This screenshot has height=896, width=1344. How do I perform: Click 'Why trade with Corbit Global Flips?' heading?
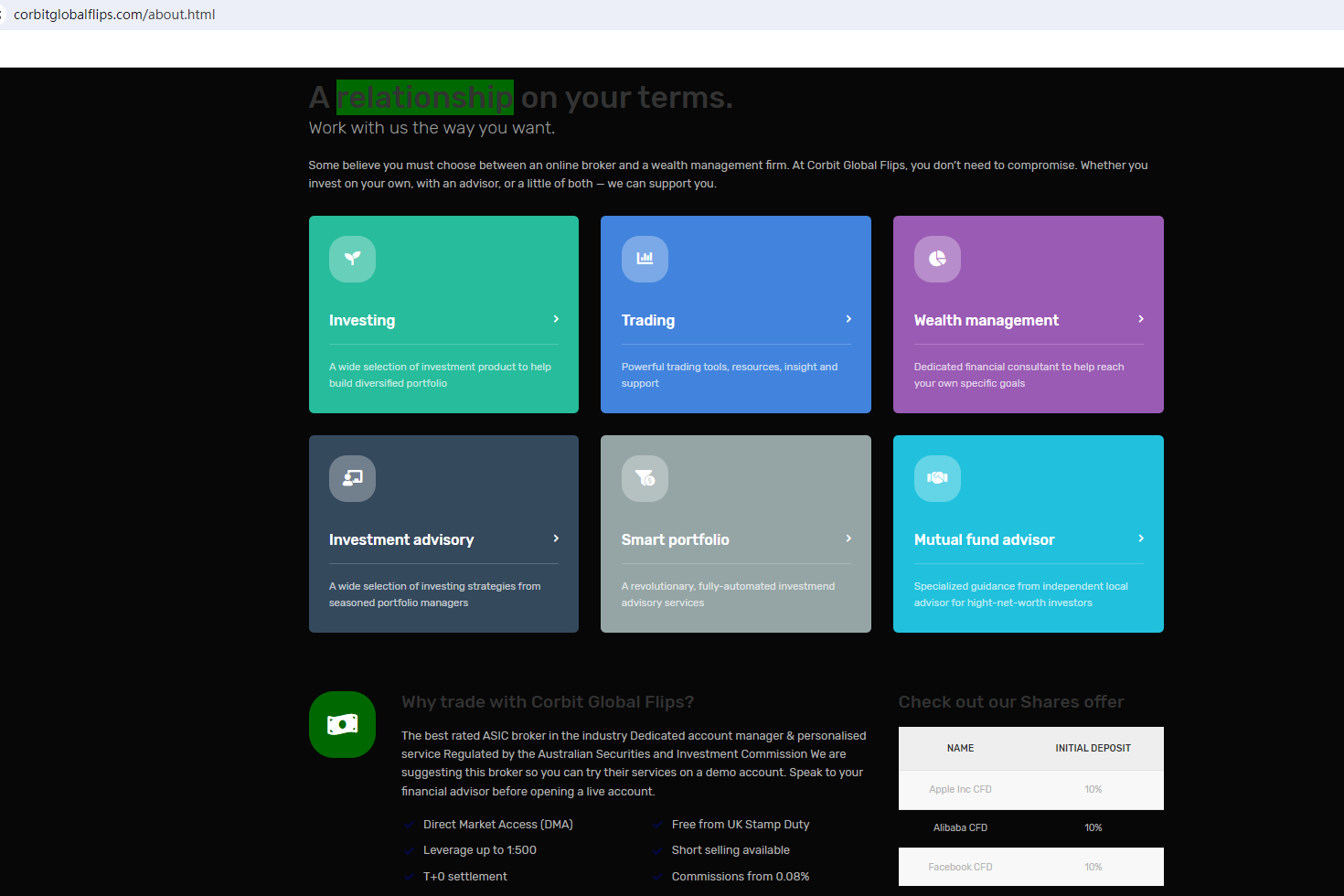(548, 702)
